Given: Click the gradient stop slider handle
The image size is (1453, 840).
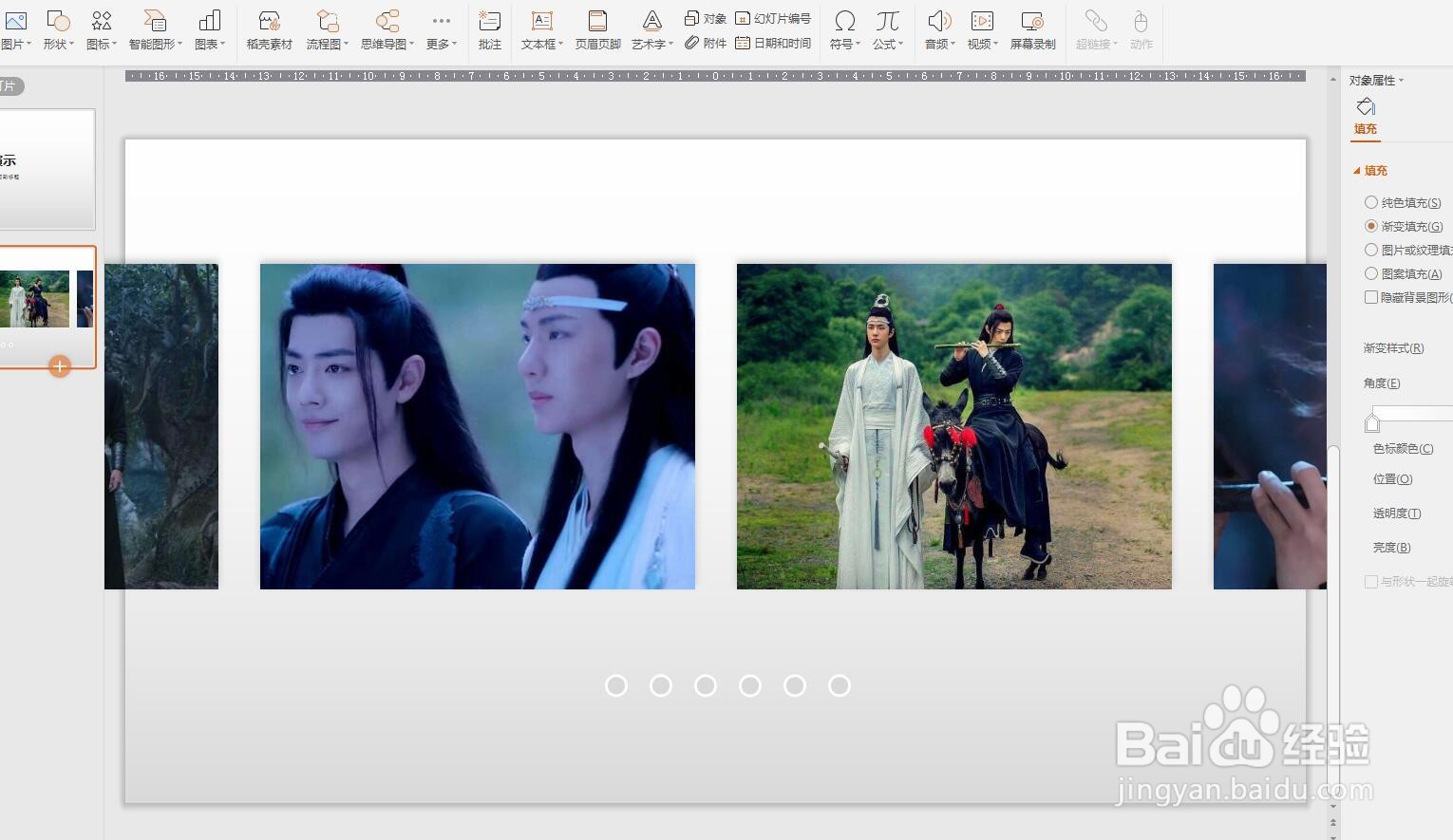Looking at the screenshot, I should (1372, 422).
